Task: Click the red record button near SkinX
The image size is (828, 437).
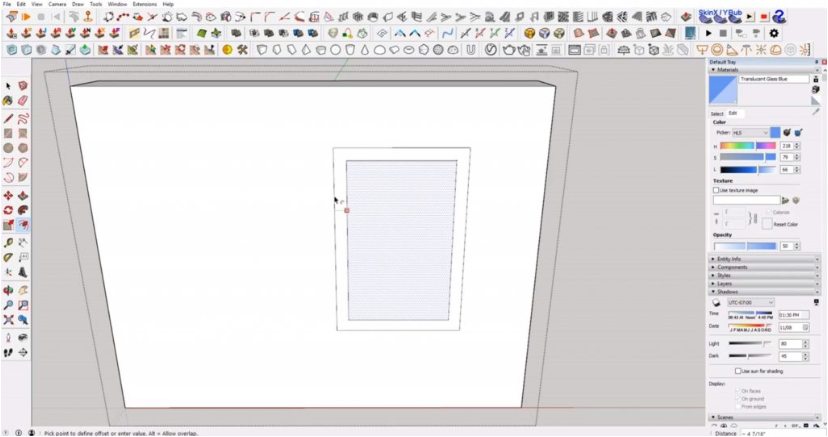Action: click(x=764, y=17)
